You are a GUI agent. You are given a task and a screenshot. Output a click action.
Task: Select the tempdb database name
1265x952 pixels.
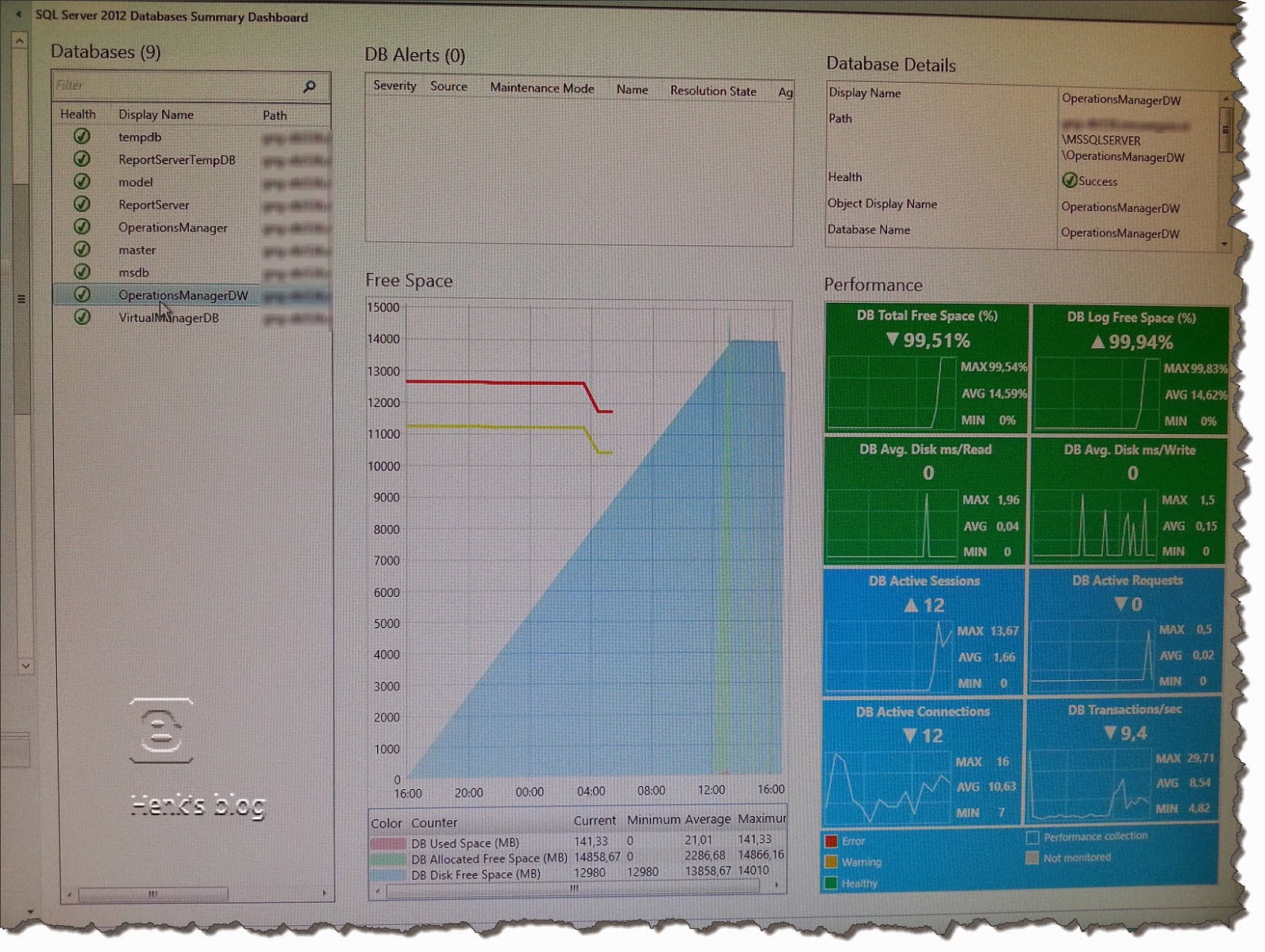[140, 137]
